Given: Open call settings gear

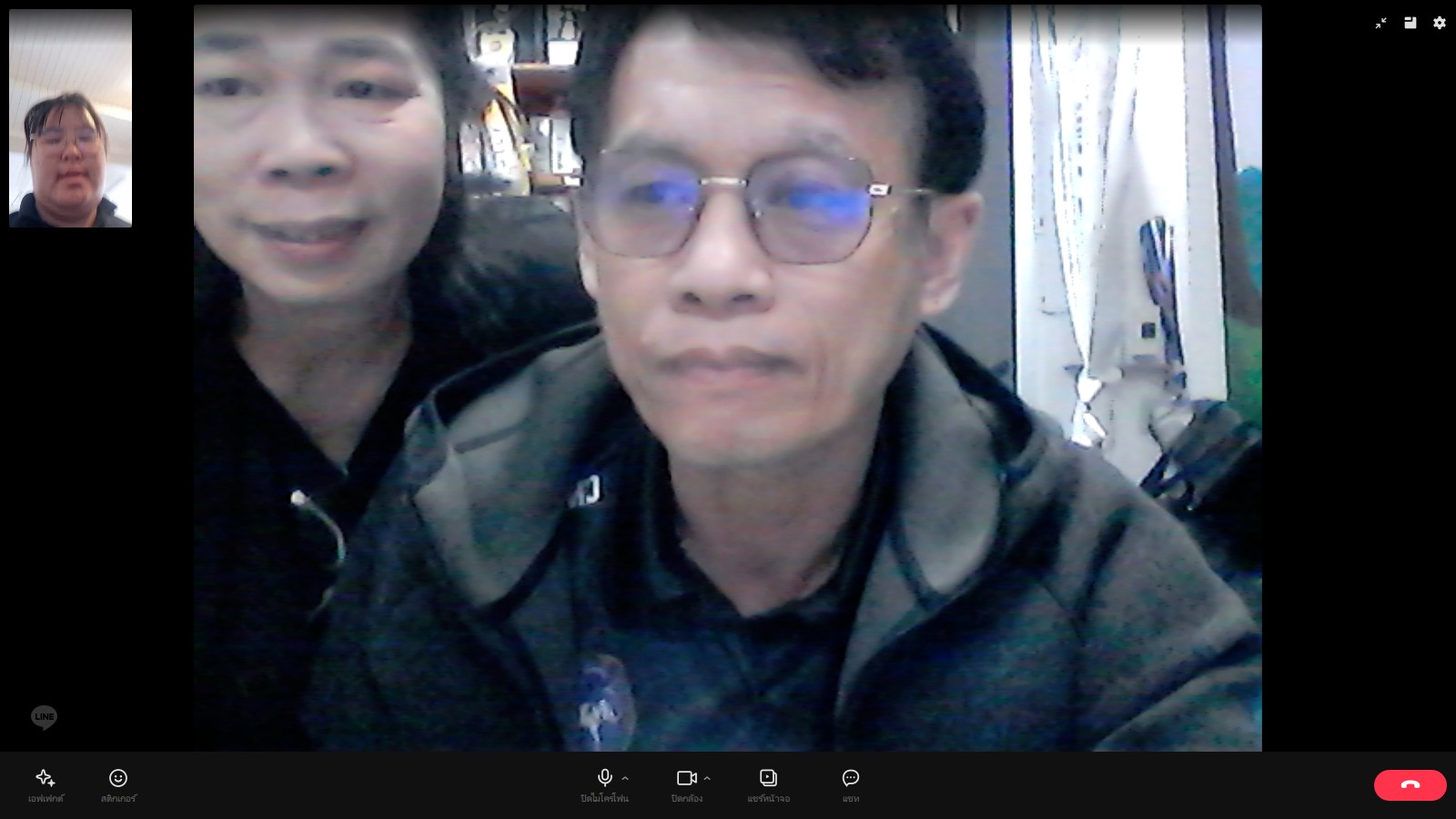Looking at the screenshot, I should pyautogui.click(x=1439, y=23).
